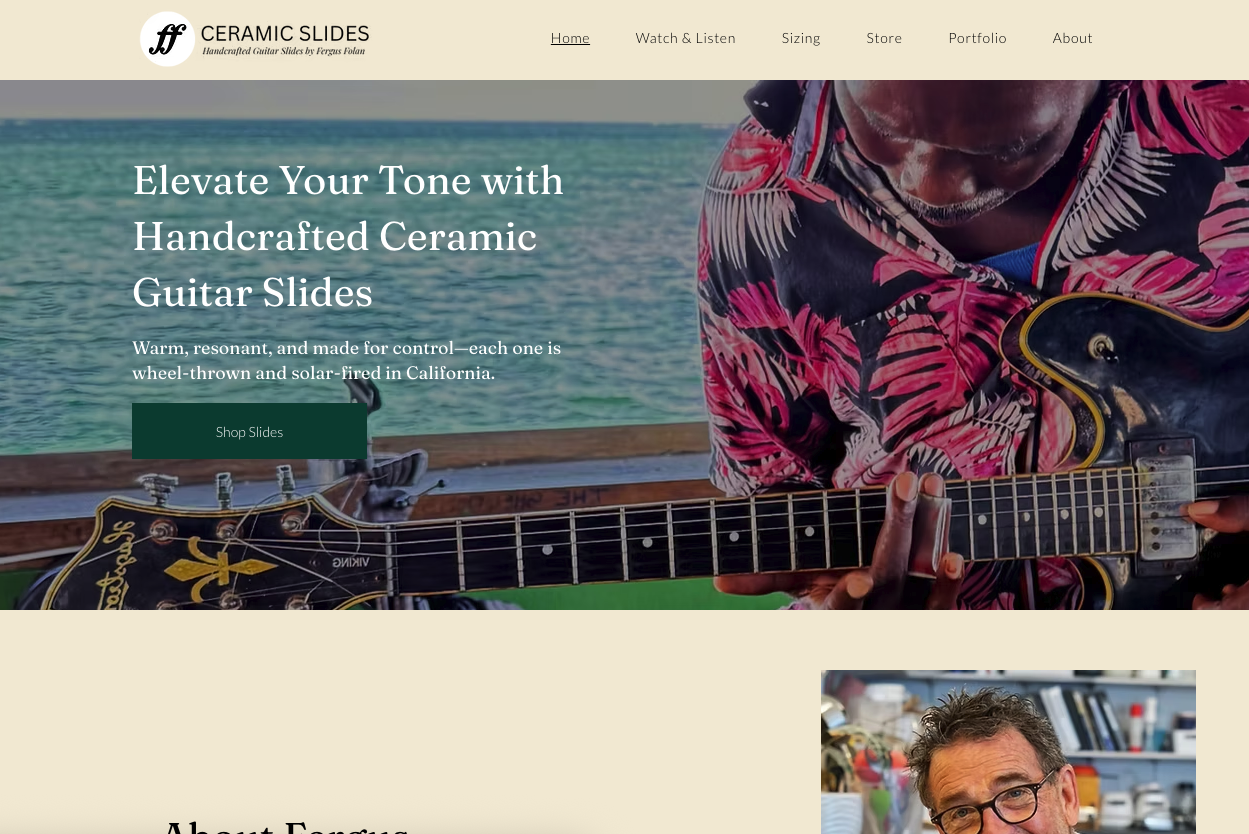Click the Elevate Your Tone hero headline
1249x834 pixels.
coord(348,237)
